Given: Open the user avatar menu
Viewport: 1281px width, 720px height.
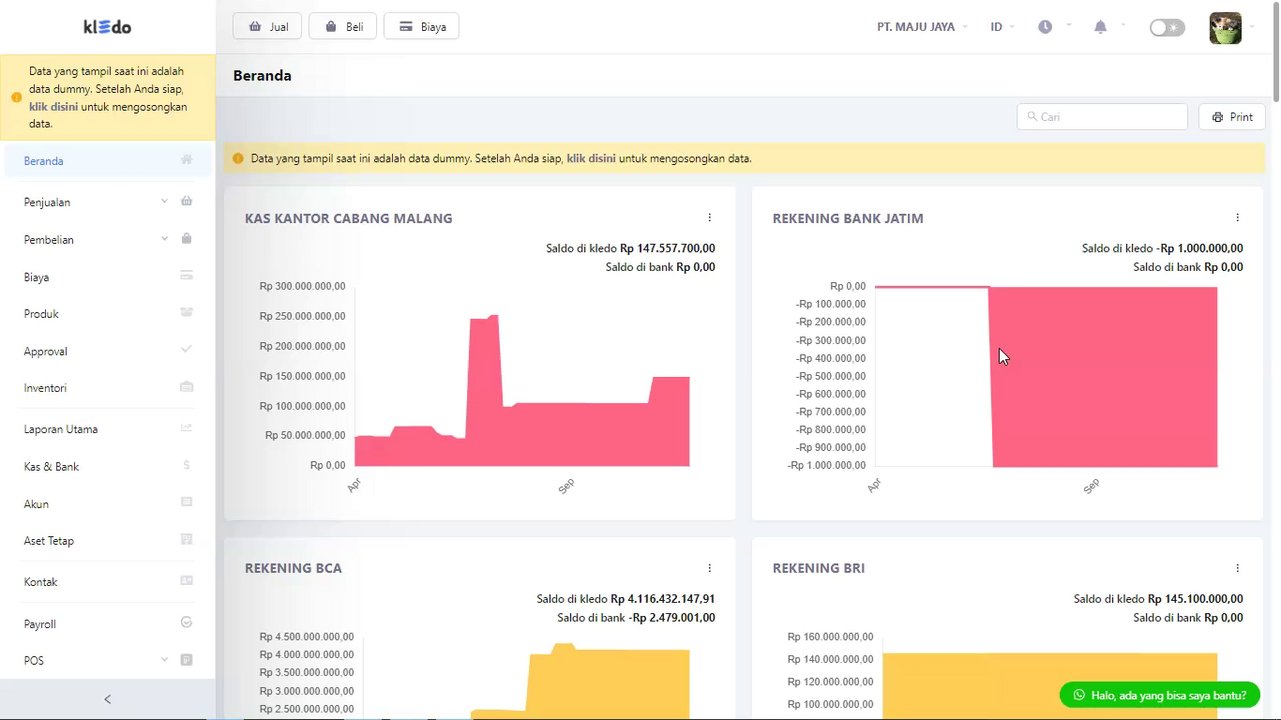Looking at the screenshot, I should [1225, 28].
